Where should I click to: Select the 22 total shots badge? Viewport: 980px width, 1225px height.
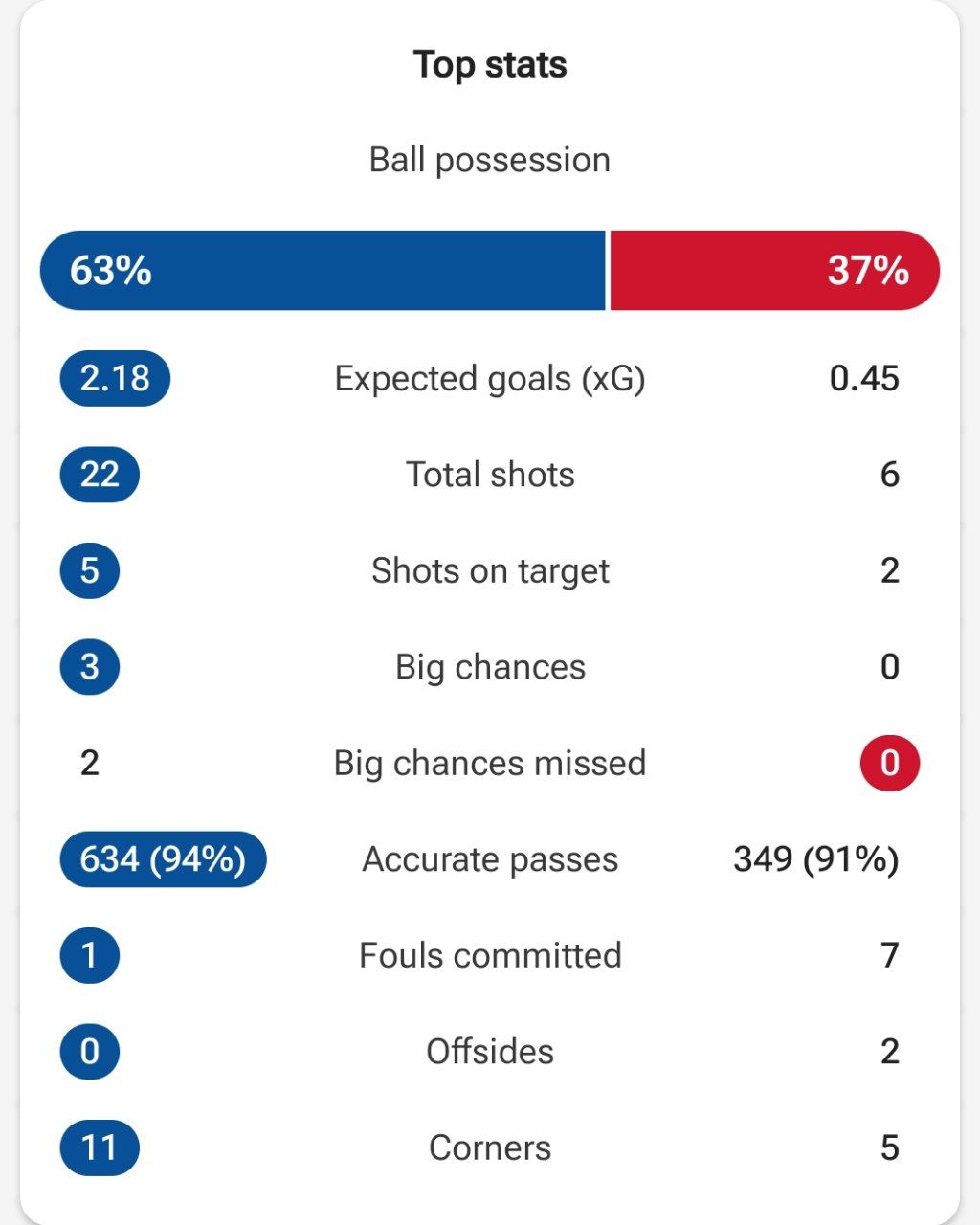(100, 475)
